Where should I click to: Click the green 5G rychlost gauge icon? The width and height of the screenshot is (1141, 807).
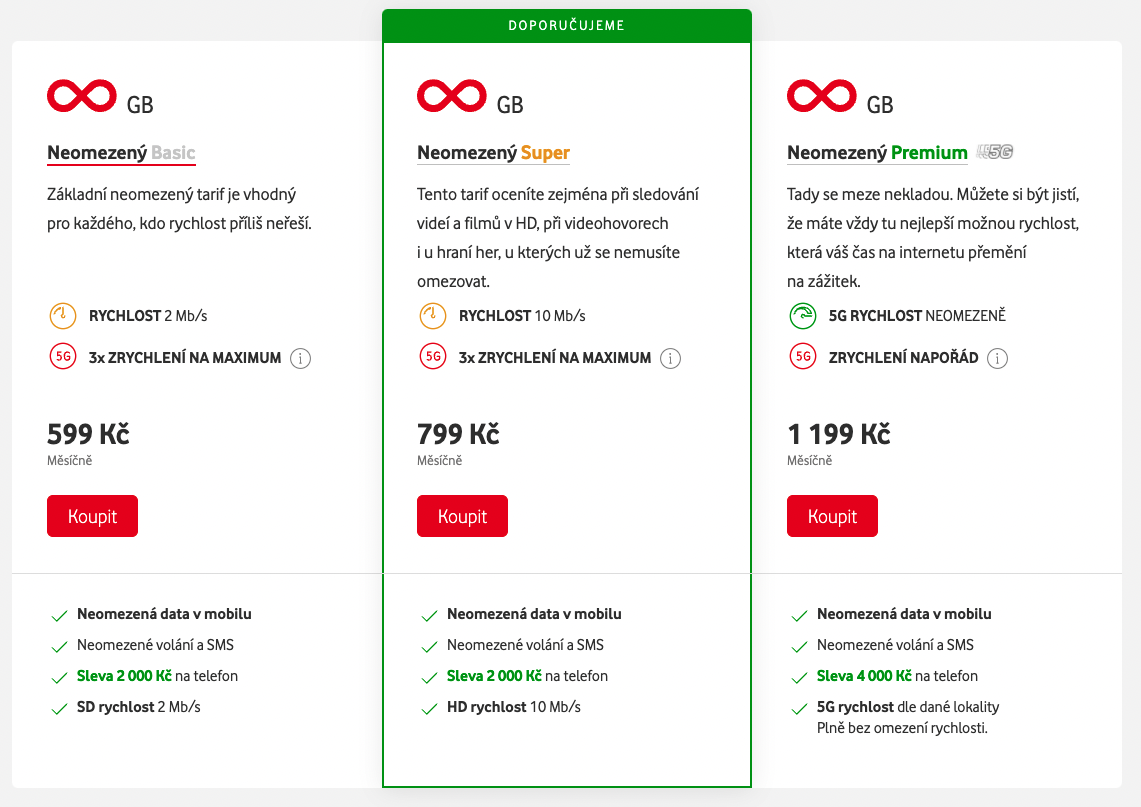[x=802, y=316]
